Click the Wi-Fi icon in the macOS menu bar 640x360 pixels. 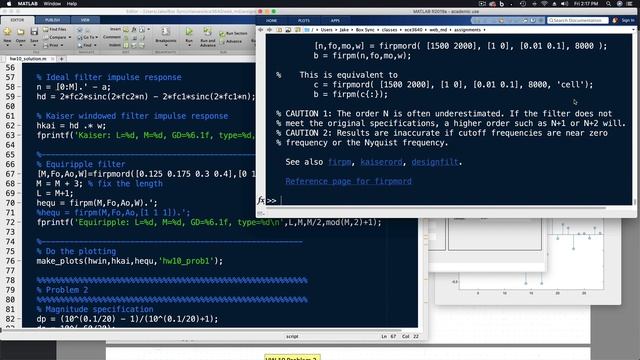click(544, 4)
